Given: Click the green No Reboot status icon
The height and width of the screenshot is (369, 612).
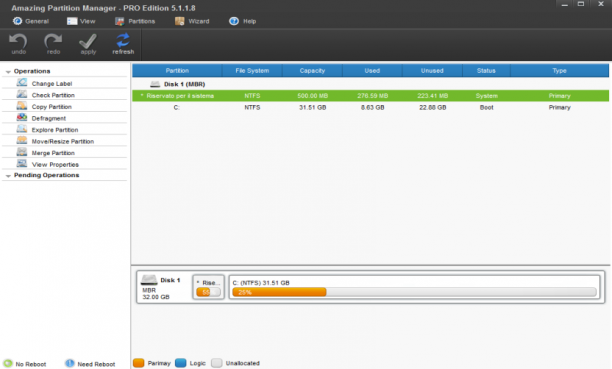Looking at the screenshot, I should pos(8,363).
